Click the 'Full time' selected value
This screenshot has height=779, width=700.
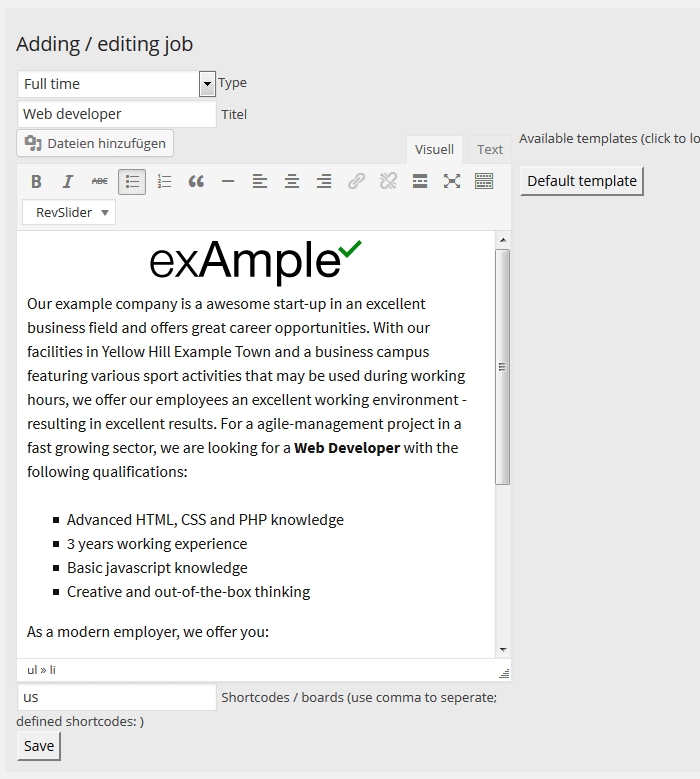pos(52,84)
